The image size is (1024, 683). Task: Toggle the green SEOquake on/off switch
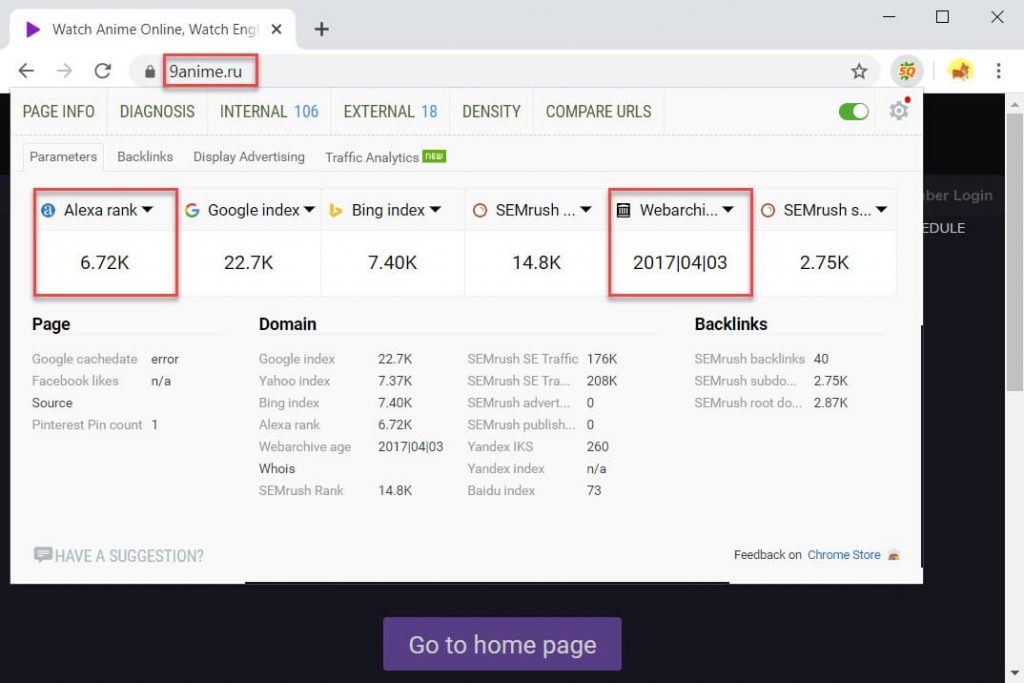tap(854, 111)
